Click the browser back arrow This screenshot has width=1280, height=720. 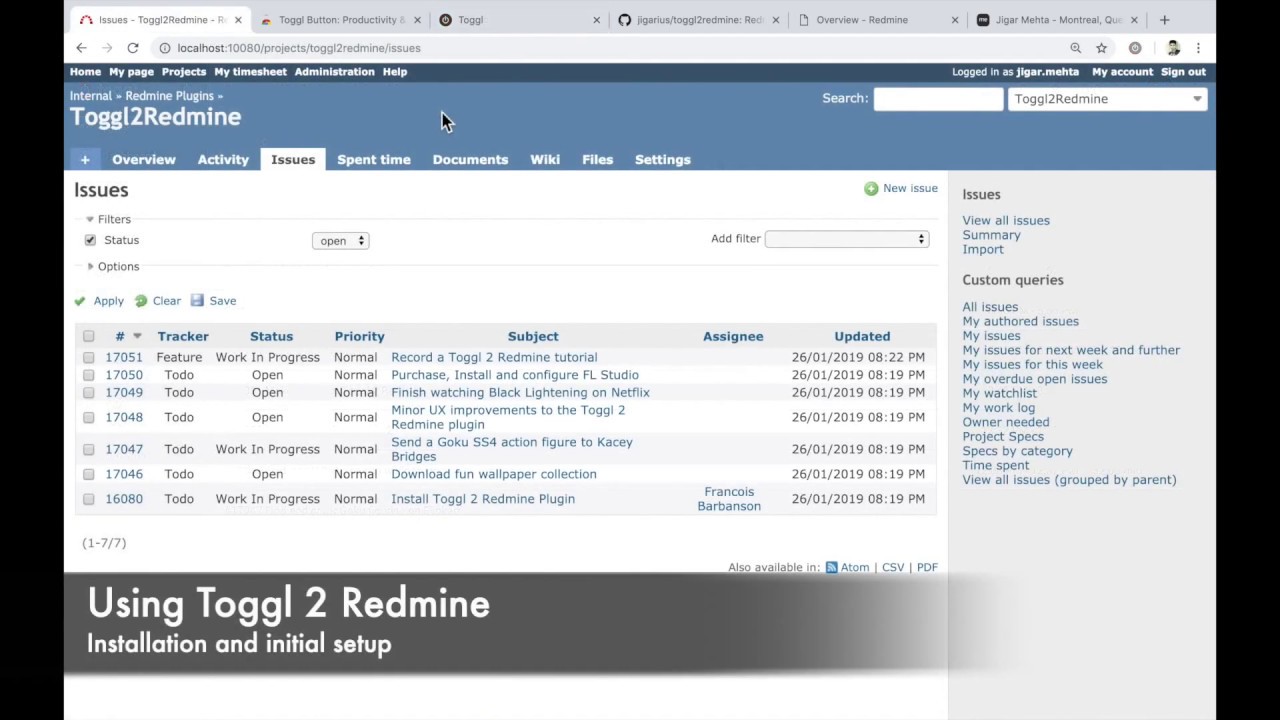(x=81, y=48)
